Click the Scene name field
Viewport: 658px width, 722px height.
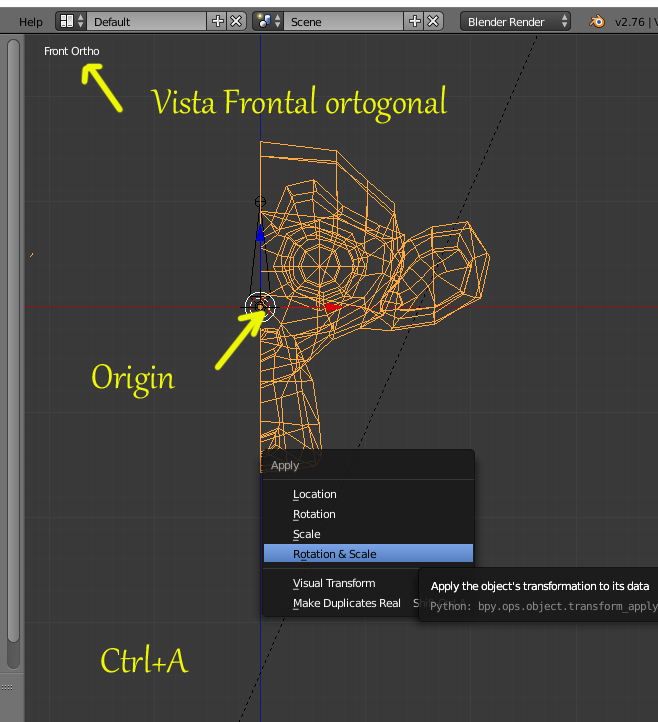tap(344, 21)
